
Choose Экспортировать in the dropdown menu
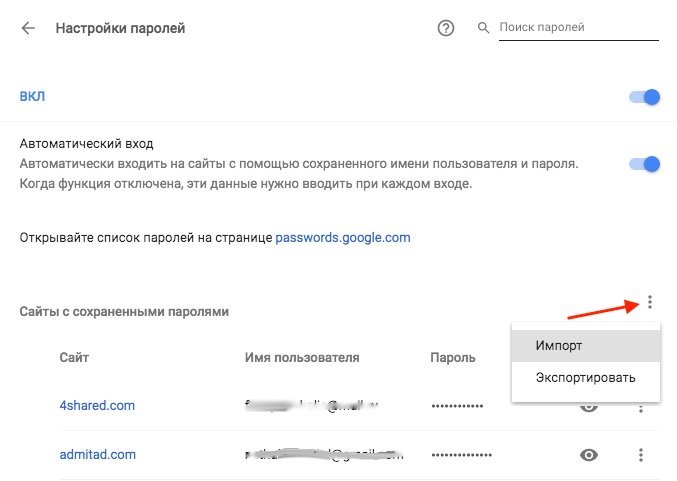click(586, 378)
